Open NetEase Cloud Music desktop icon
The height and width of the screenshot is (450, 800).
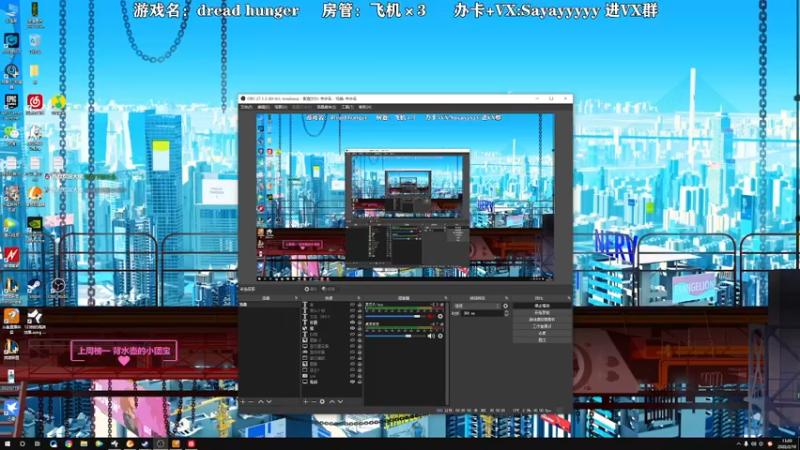point(35,104)
